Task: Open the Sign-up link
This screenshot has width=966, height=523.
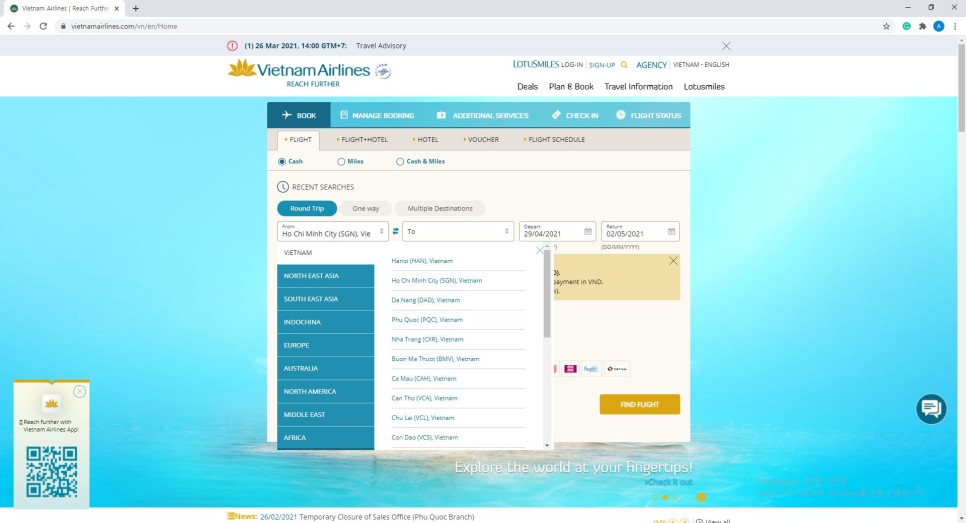Action: point(602,65)
